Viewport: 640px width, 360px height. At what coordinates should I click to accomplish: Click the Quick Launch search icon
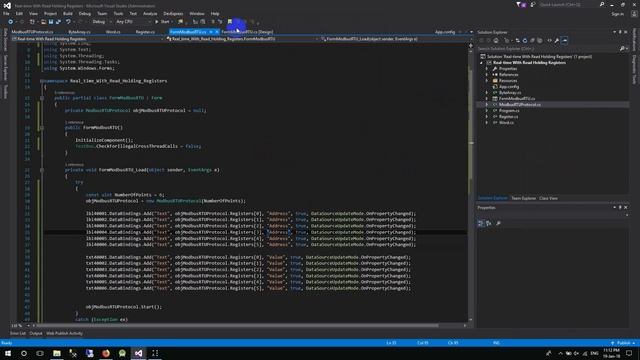click(602, 4)
